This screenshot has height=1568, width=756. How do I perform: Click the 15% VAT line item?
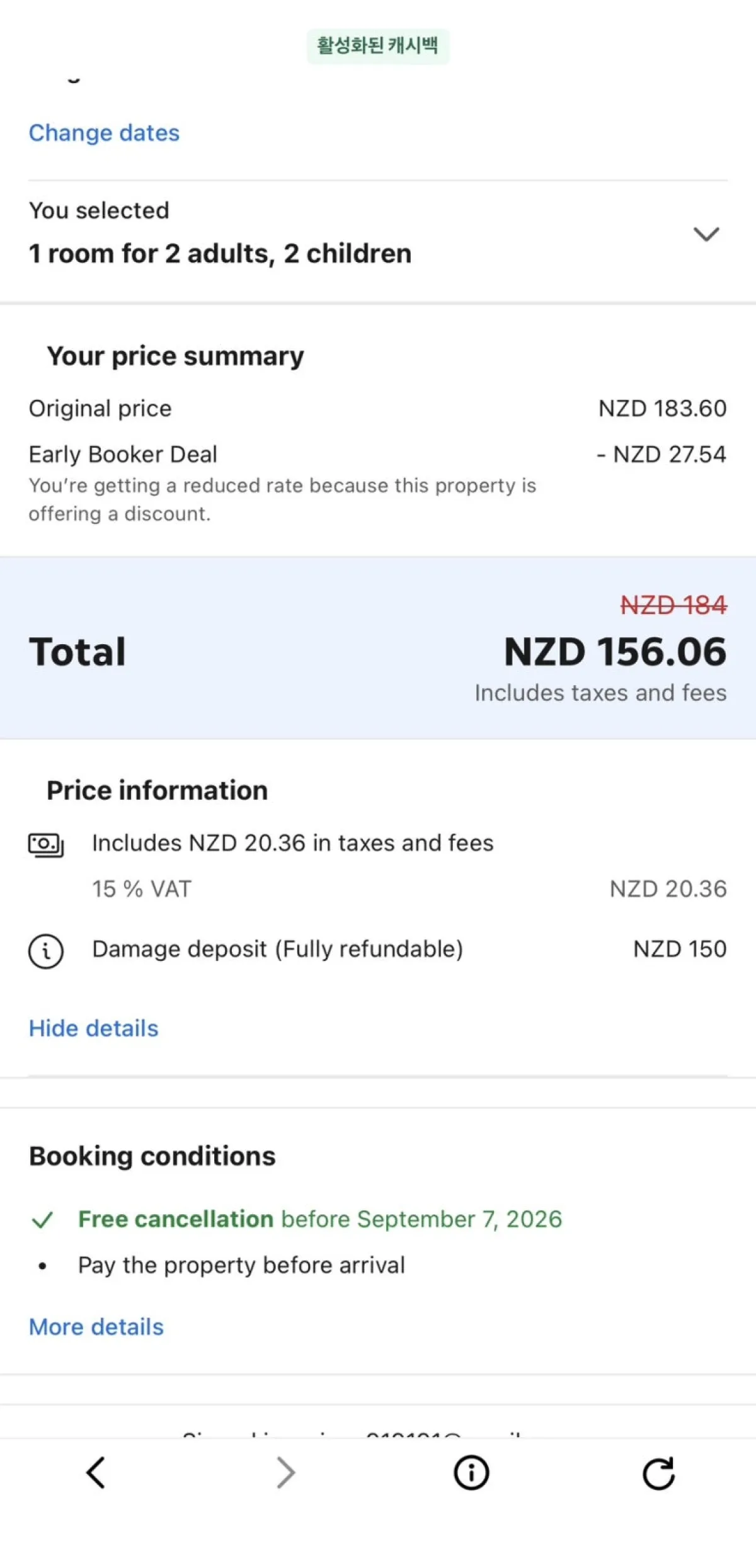(x=142, y=889)
